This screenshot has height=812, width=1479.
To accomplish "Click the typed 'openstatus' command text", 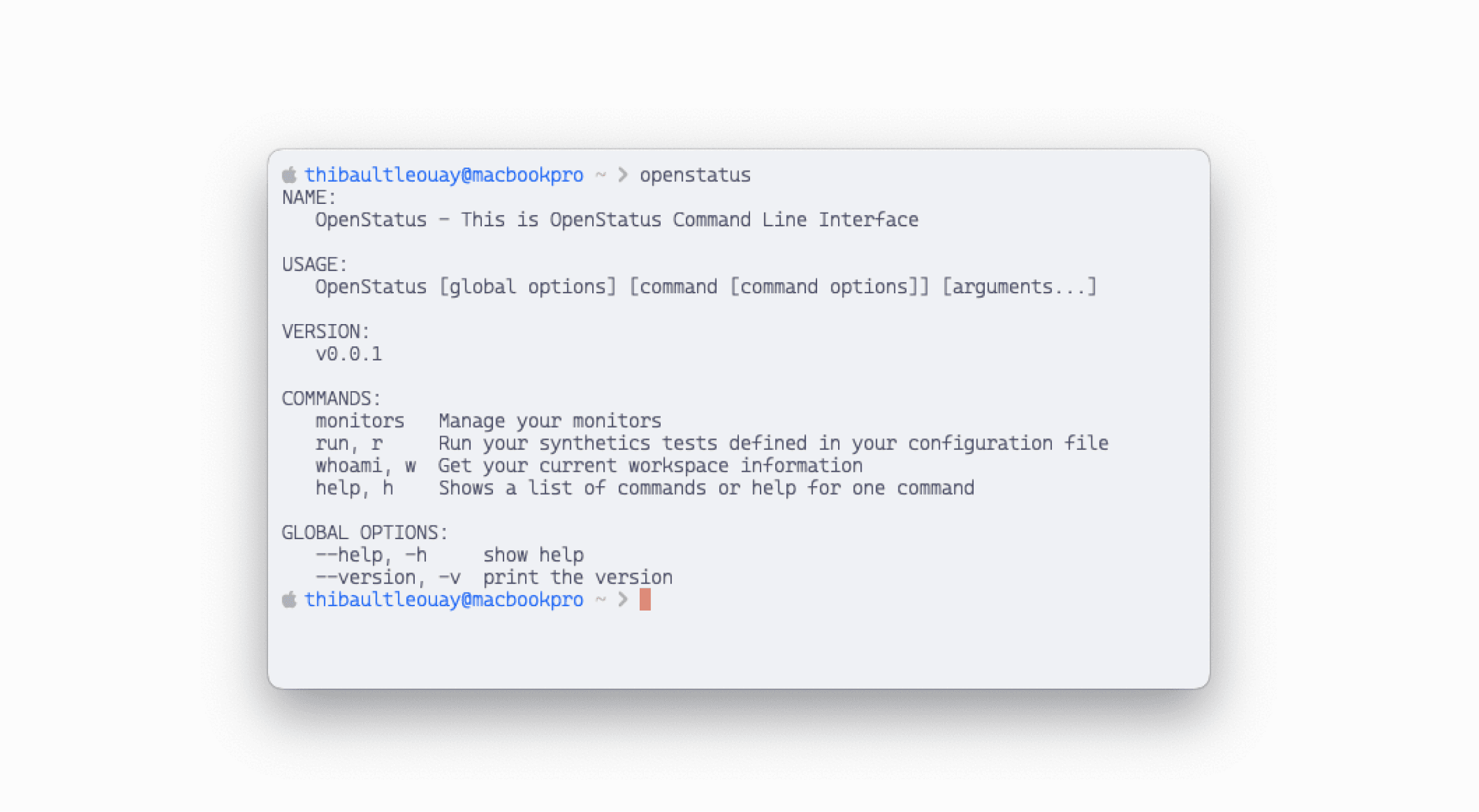I will [x=695, y=176].
